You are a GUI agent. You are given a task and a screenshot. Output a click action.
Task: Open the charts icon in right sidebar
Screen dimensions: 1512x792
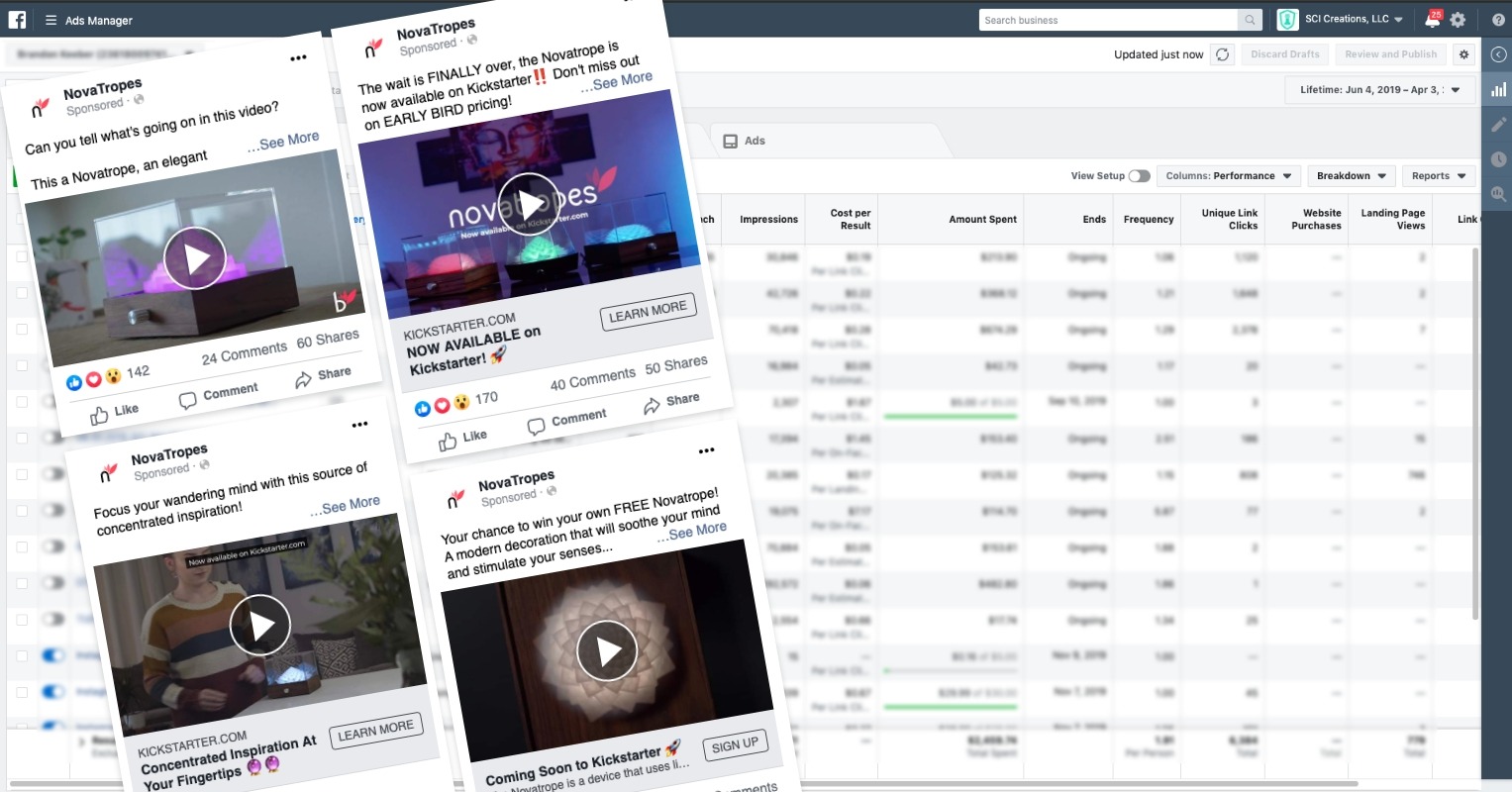[x=1498, y=90]
